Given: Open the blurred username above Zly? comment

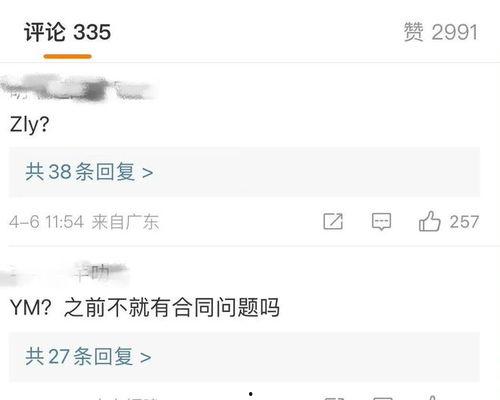Looking at the screenshot, I should (78, 87).
